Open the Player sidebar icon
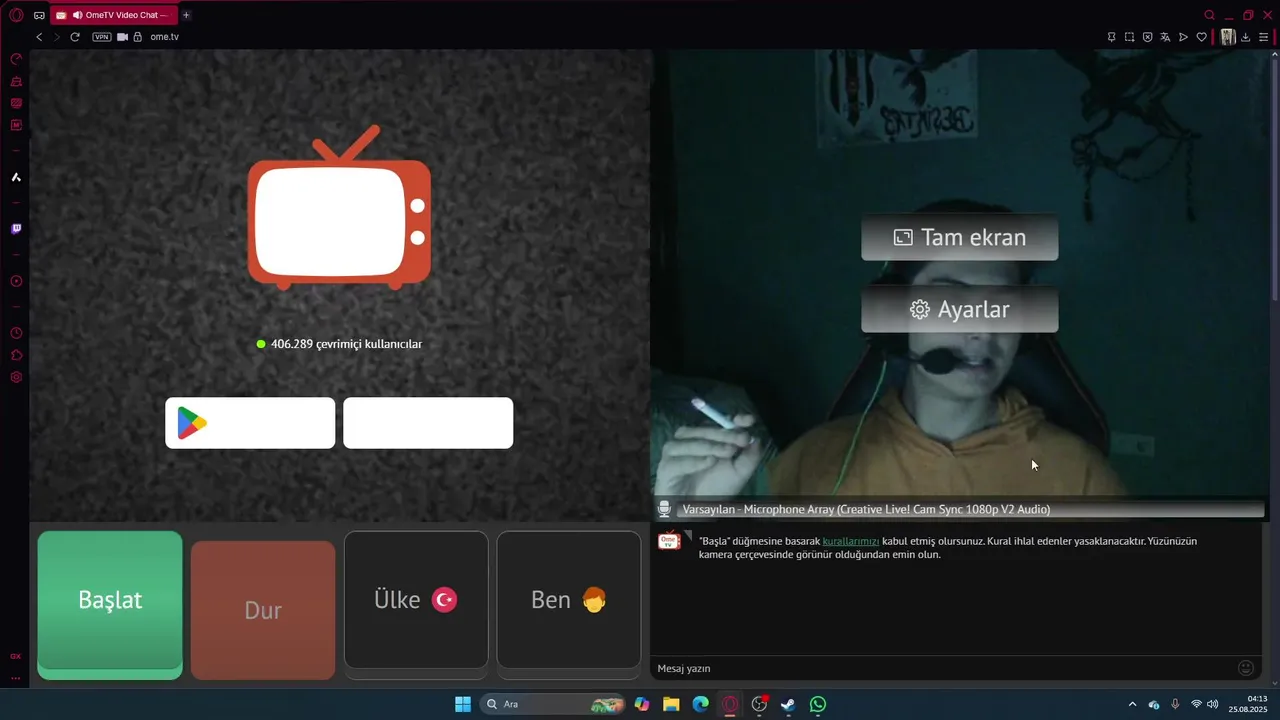Image resolution: width=1280 pixels, height=720 pixels. click(16, 281)
